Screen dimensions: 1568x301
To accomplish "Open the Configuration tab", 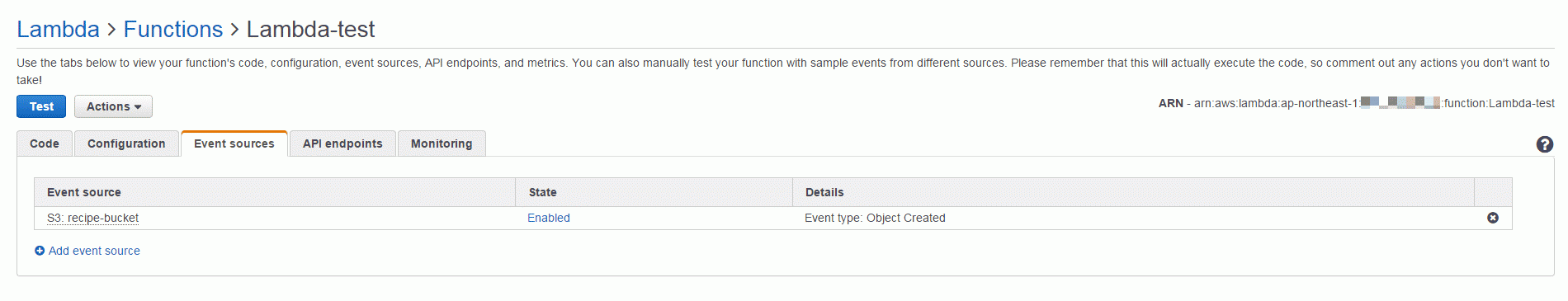I will point(126,143).
